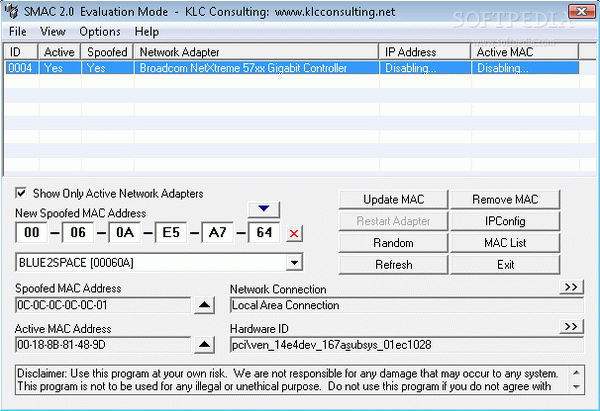Viewport: 600px width, 411px height.
Task: Open the File menu
Action: tap(18, 31)
